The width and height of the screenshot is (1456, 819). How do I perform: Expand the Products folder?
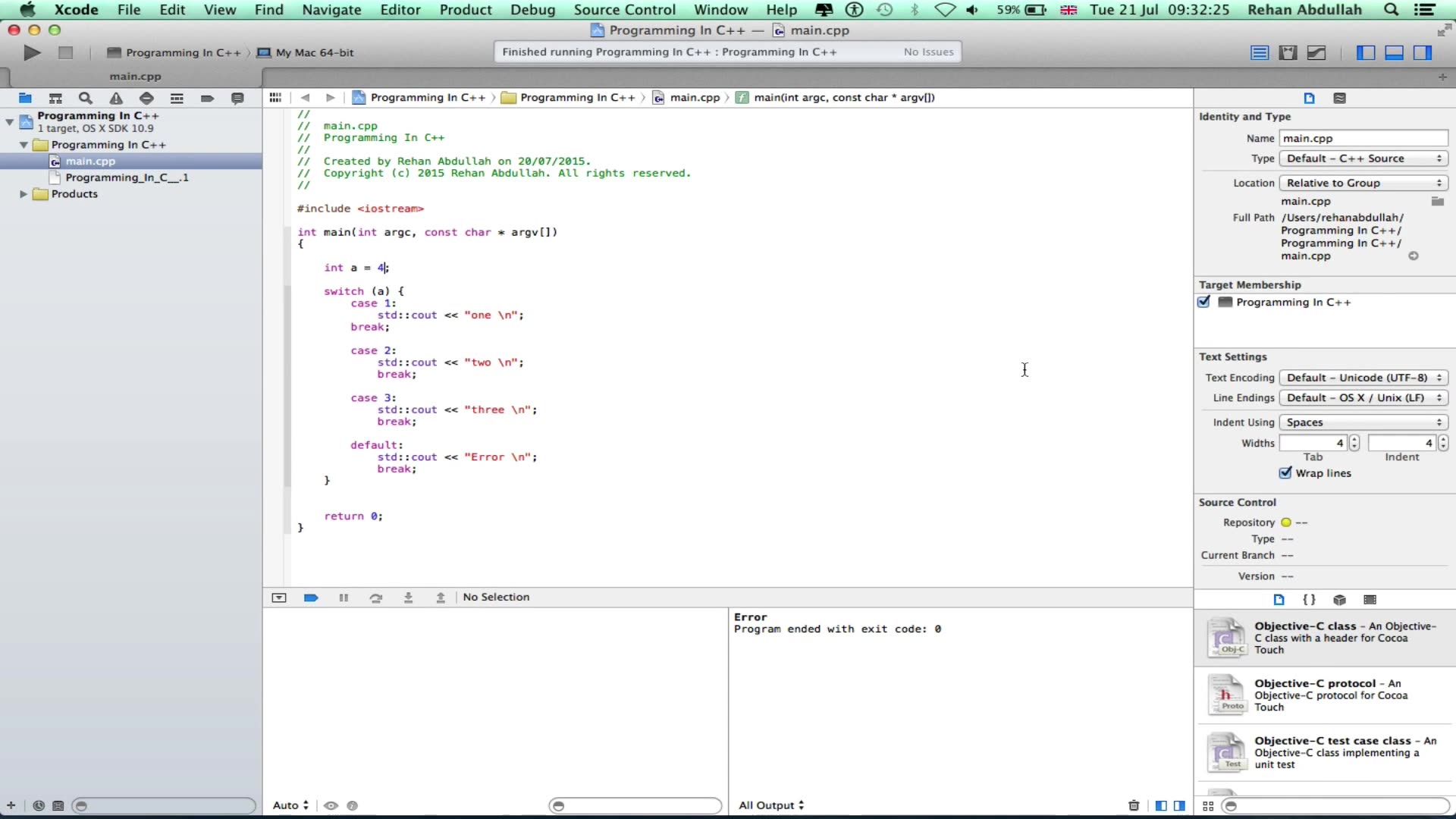click(x=24, y=194)
